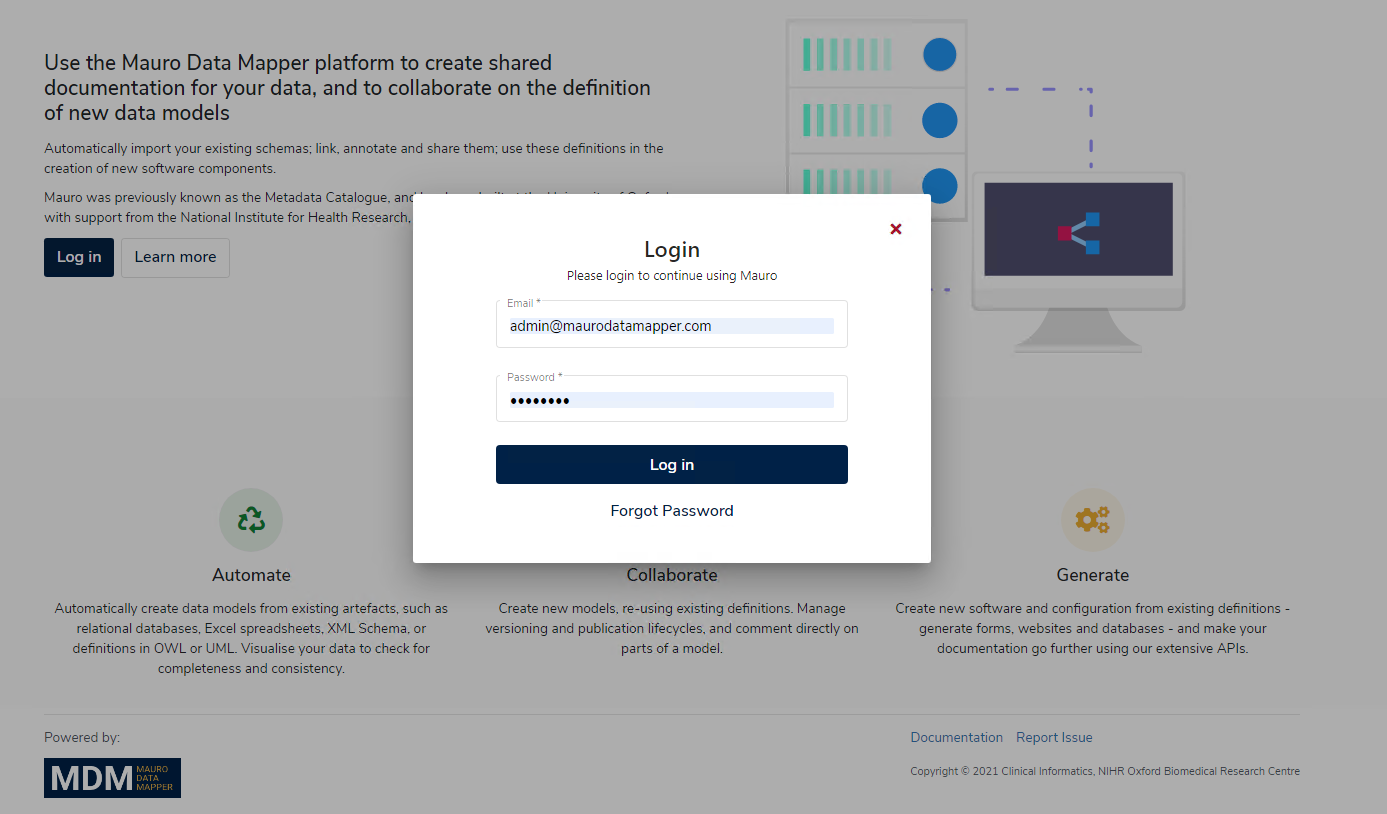Viewport: 1387px width, 814px height.
Task: Open the Report Issue link
Action: point(1054,737)
